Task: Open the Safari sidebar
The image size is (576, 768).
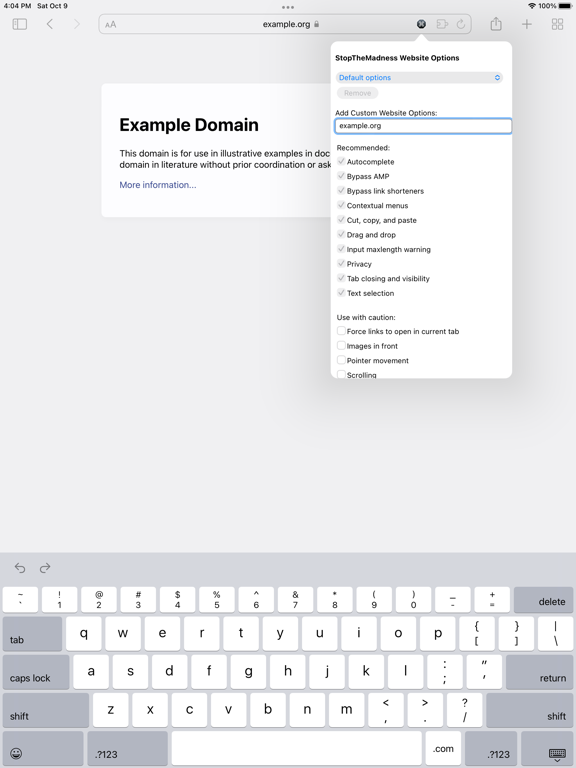Action: pyautogui.click(x=20, y=24)
